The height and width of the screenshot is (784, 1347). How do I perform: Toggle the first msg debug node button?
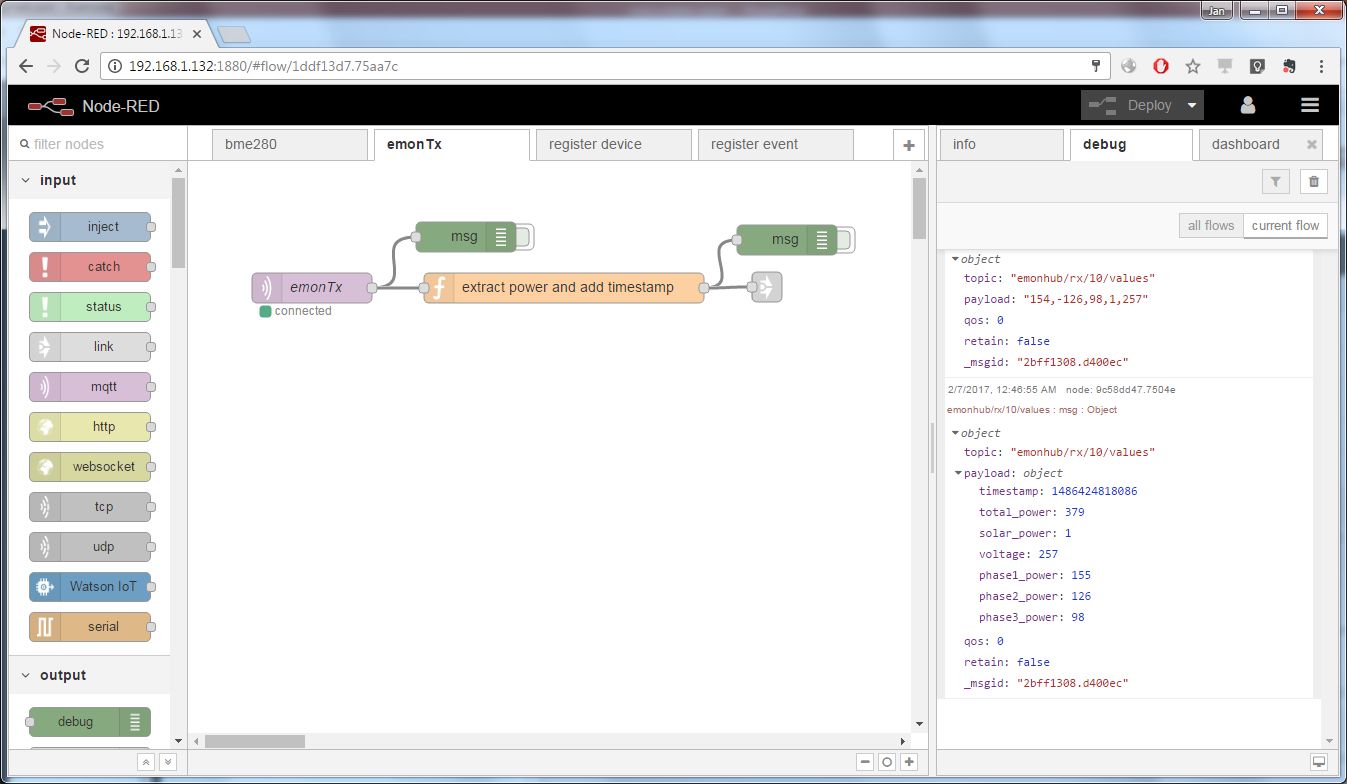click(x=525, y=237)
